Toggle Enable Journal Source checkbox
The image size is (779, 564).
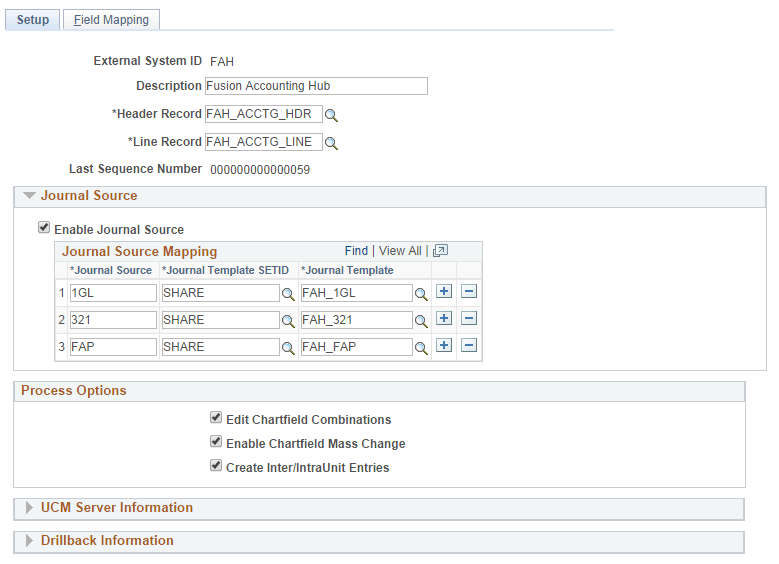click(44, 228)
